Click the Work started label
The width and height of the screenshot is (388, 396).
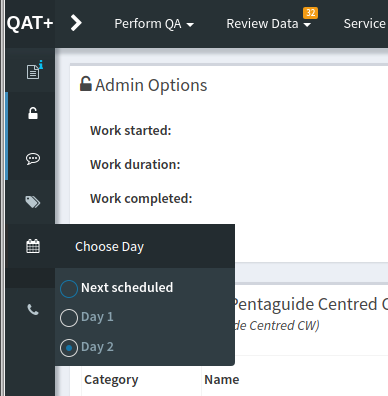pos(131,130)
